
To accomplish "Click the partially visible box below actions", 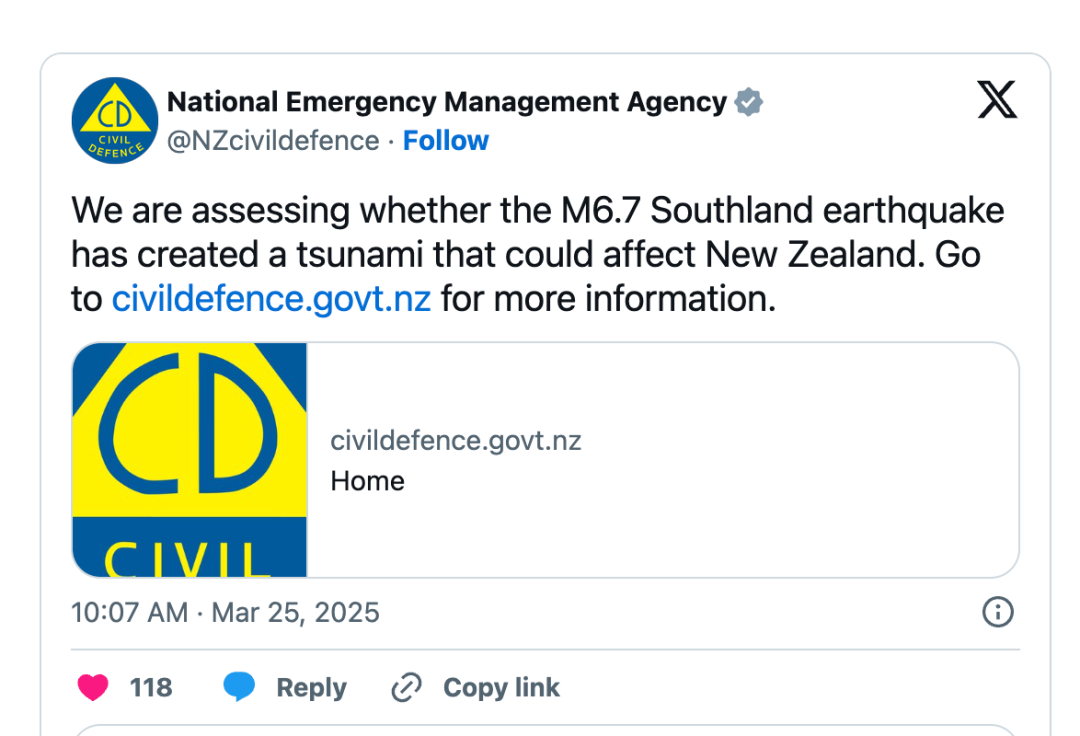I will point(546,730).
